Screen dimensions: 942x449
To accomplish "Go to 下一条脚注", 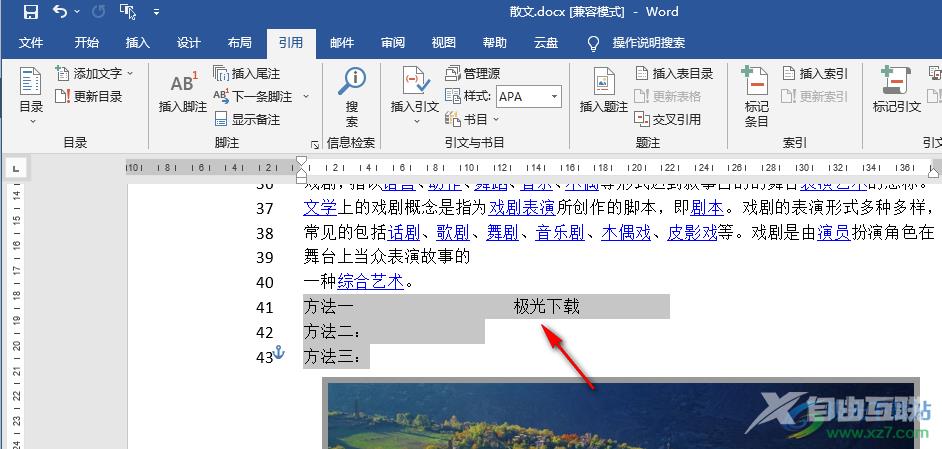I will 253,96.
